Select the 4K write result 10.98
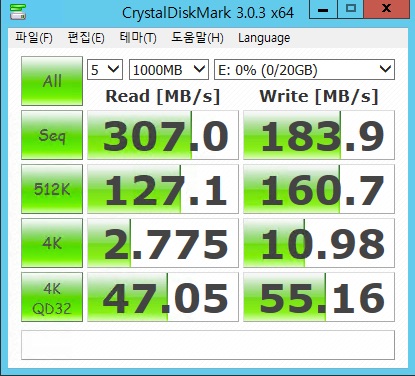Viewport: 415px width, 376px height. pos(319,243)
